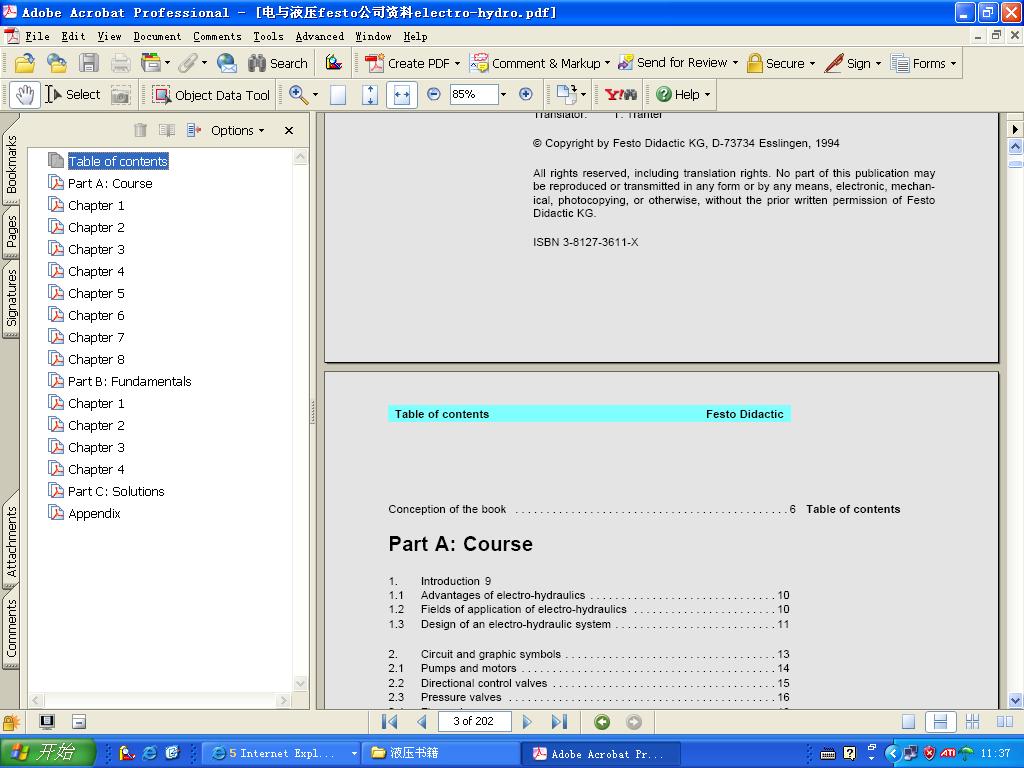Open Internet Explorer group in taskbar
Screen dimensions: 1024x768
tap(281, 753)
